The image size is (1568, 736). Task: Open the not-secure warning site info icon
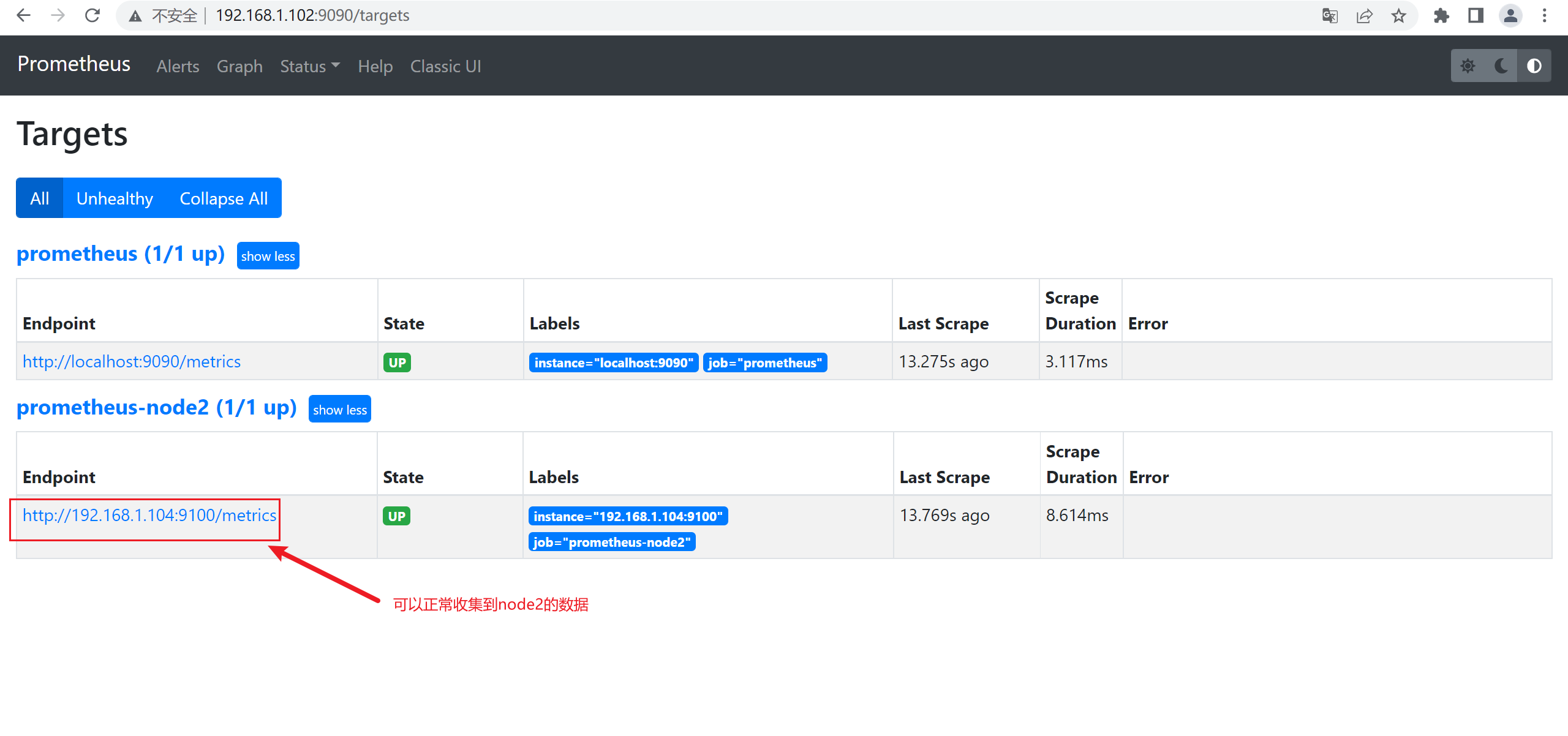(135, 16)
